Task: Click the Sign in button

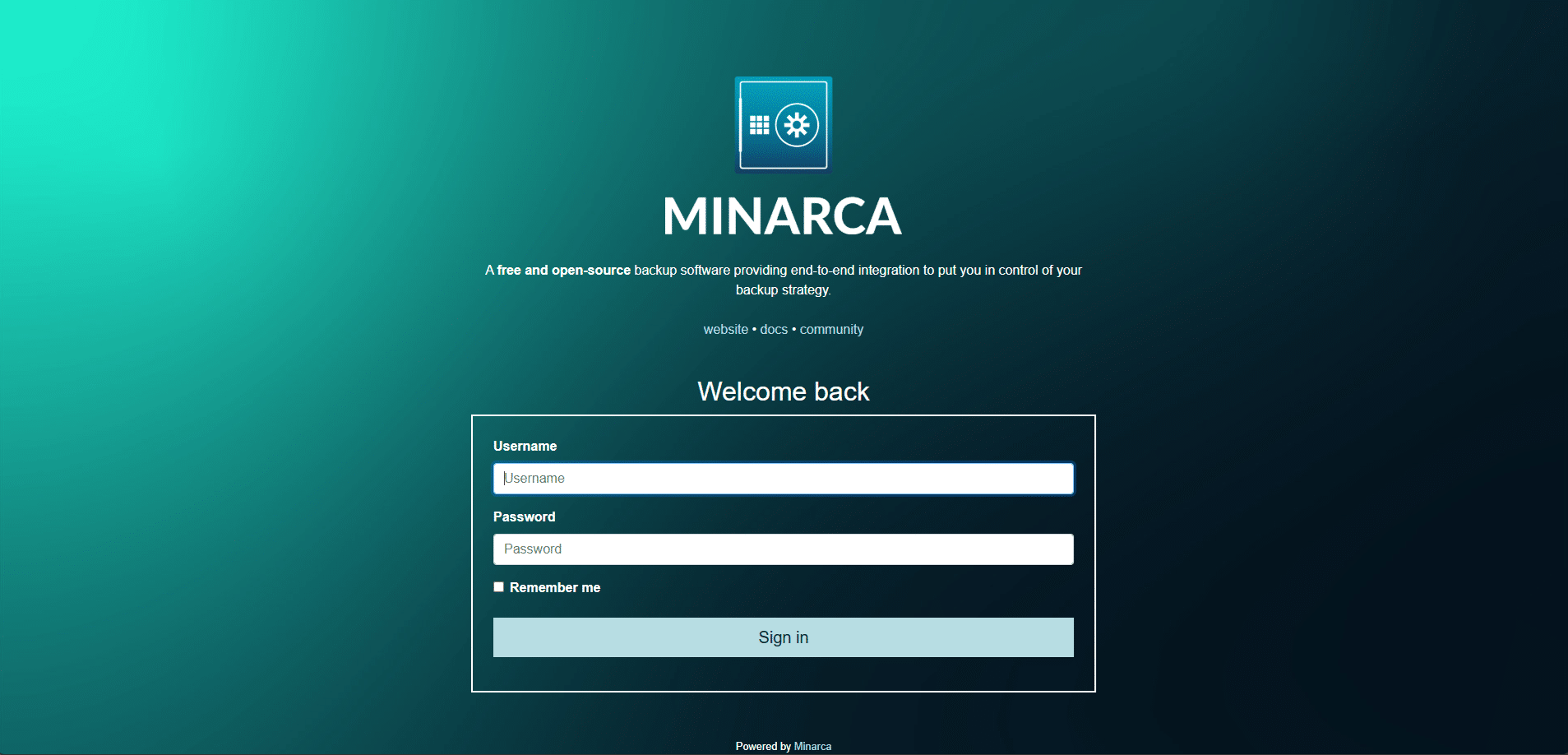Action: [x=784, y=637]
